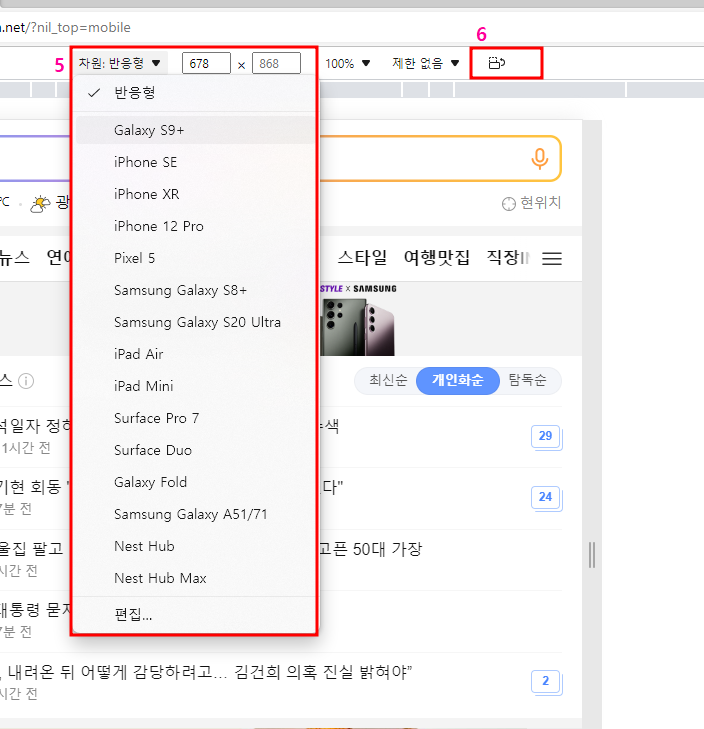This screenshot has height=729, width=704.
Task: Select Nest Hub Max device
Action: click(194, 578)
